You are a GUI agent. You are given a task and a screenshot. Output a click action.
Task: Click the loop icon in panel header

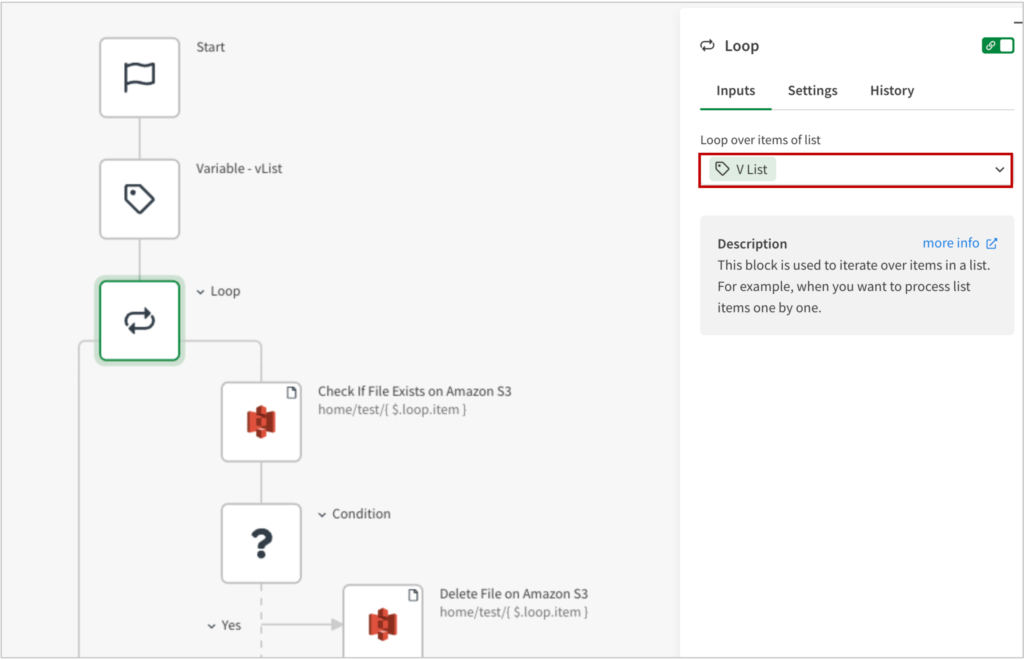(708, 46)
